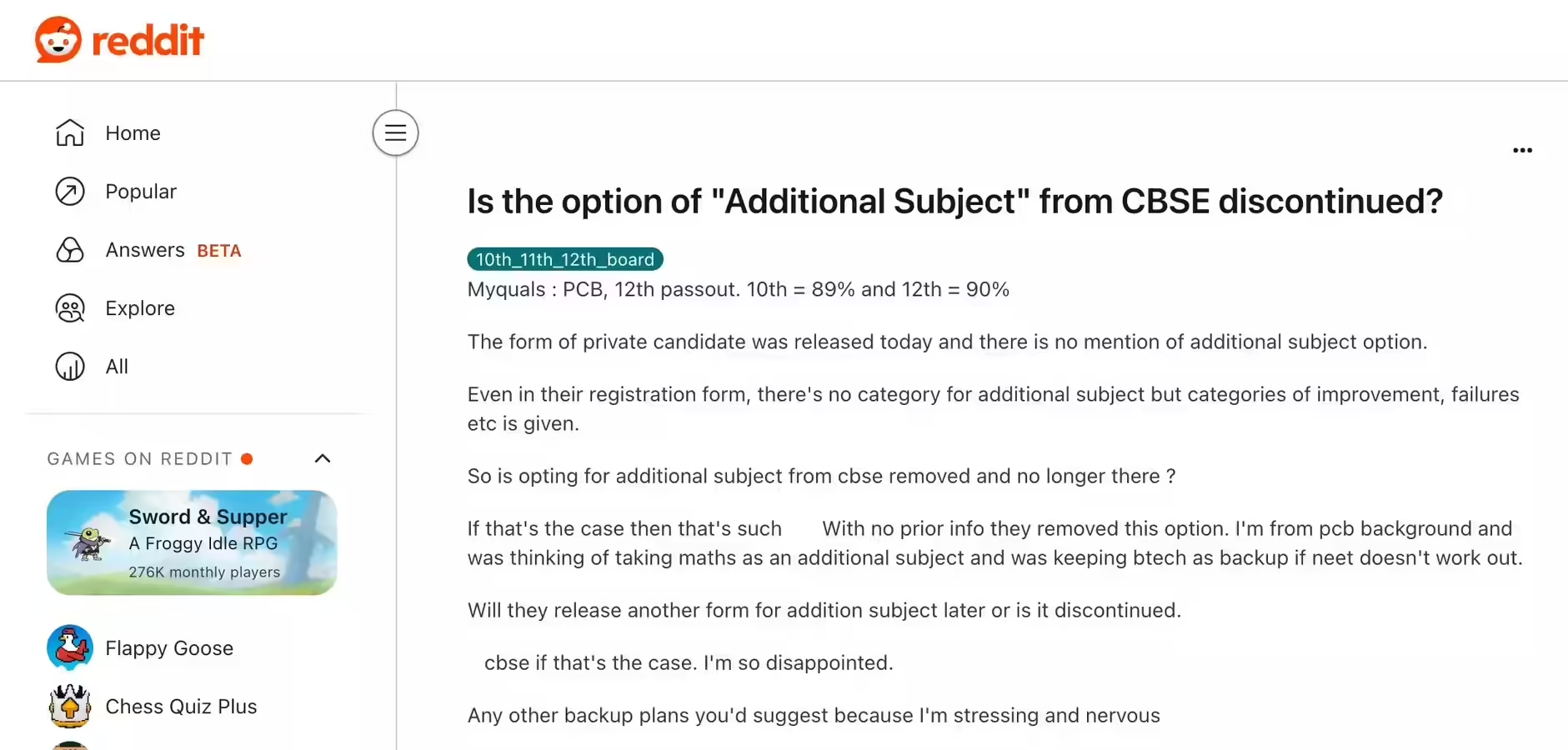Click the Flappy Goose game label

click(169, 648)
